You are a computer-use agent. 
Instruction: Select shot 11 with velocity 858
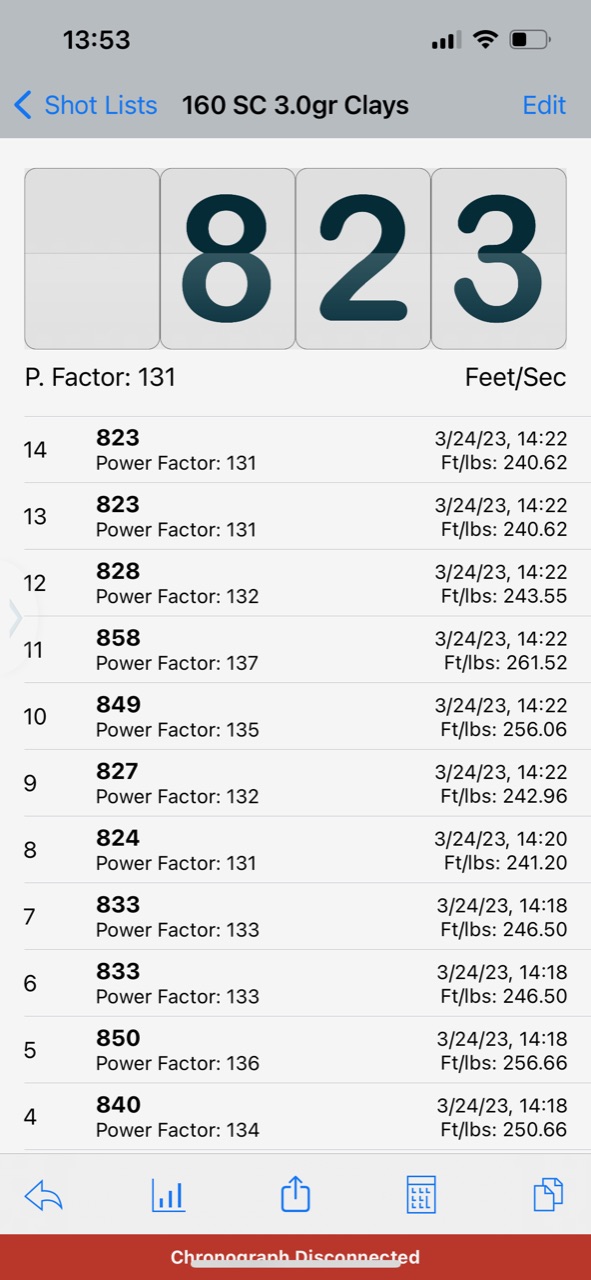coord(295,650)
